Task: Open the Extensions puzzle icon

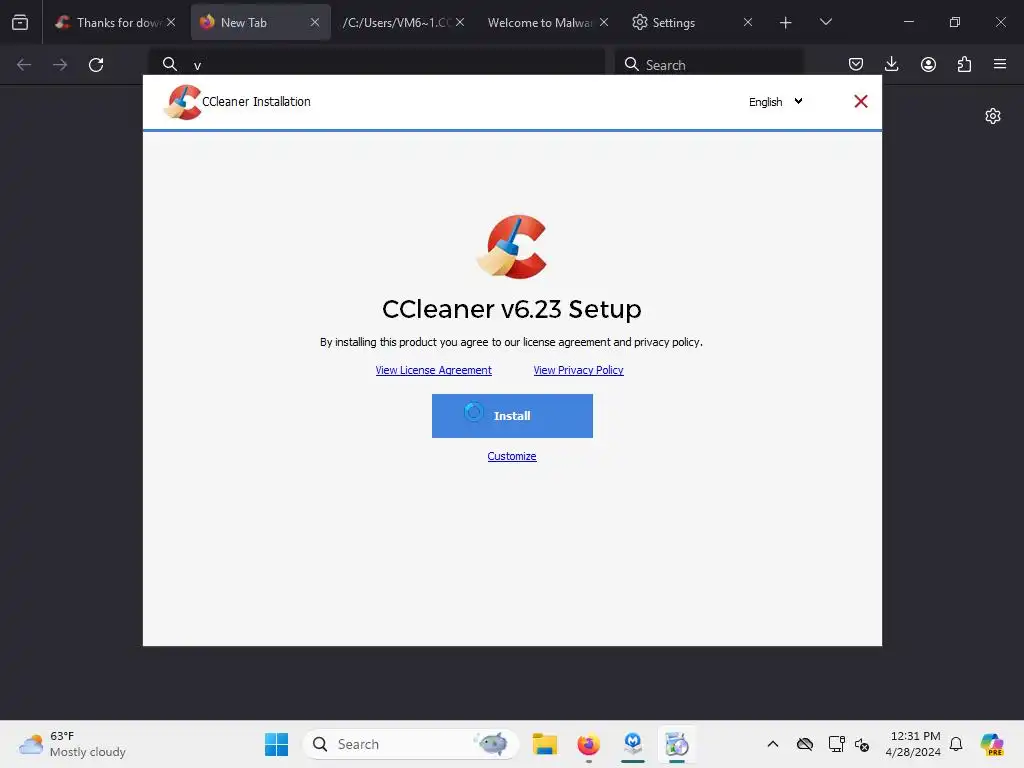Action: 964,64
